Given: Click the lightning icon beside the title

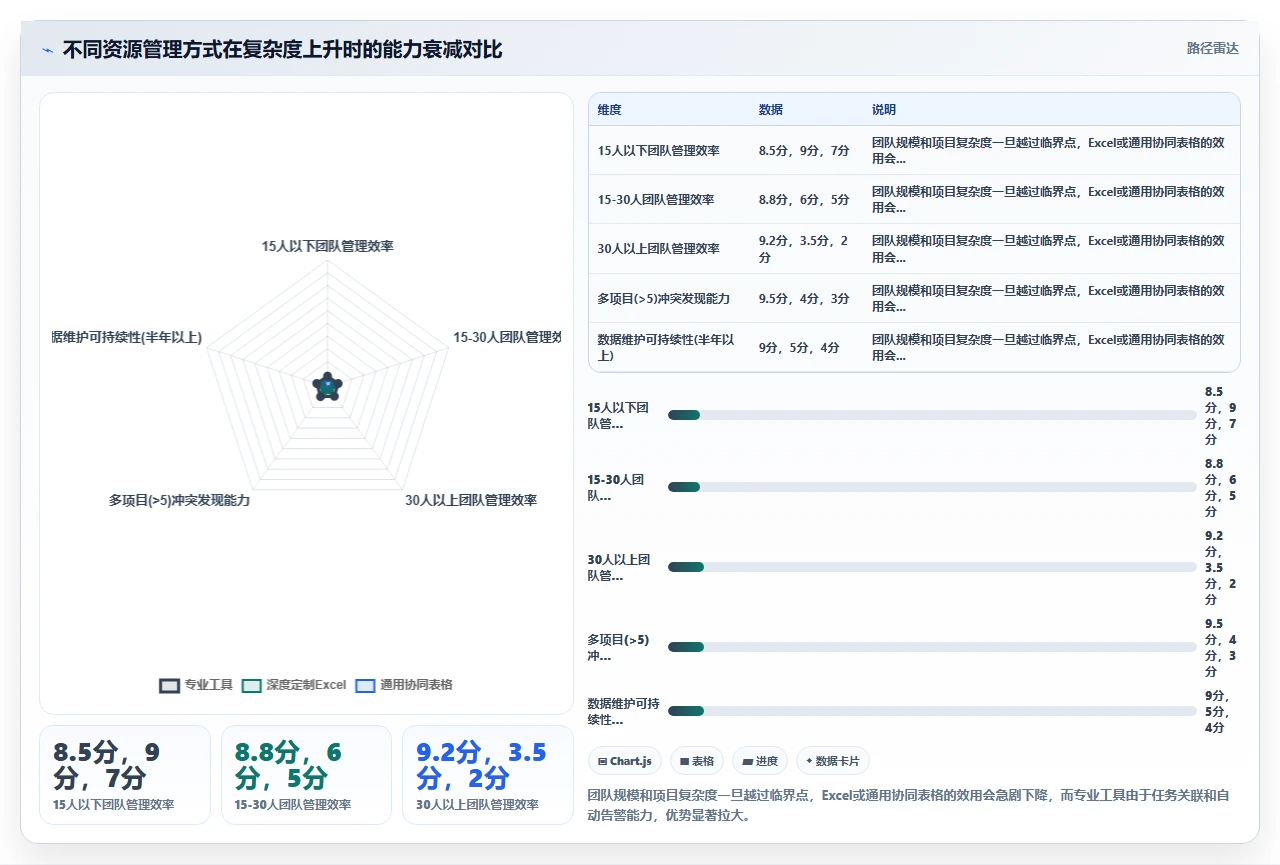Looking at the screenshot, I should [x=48, y=49].
